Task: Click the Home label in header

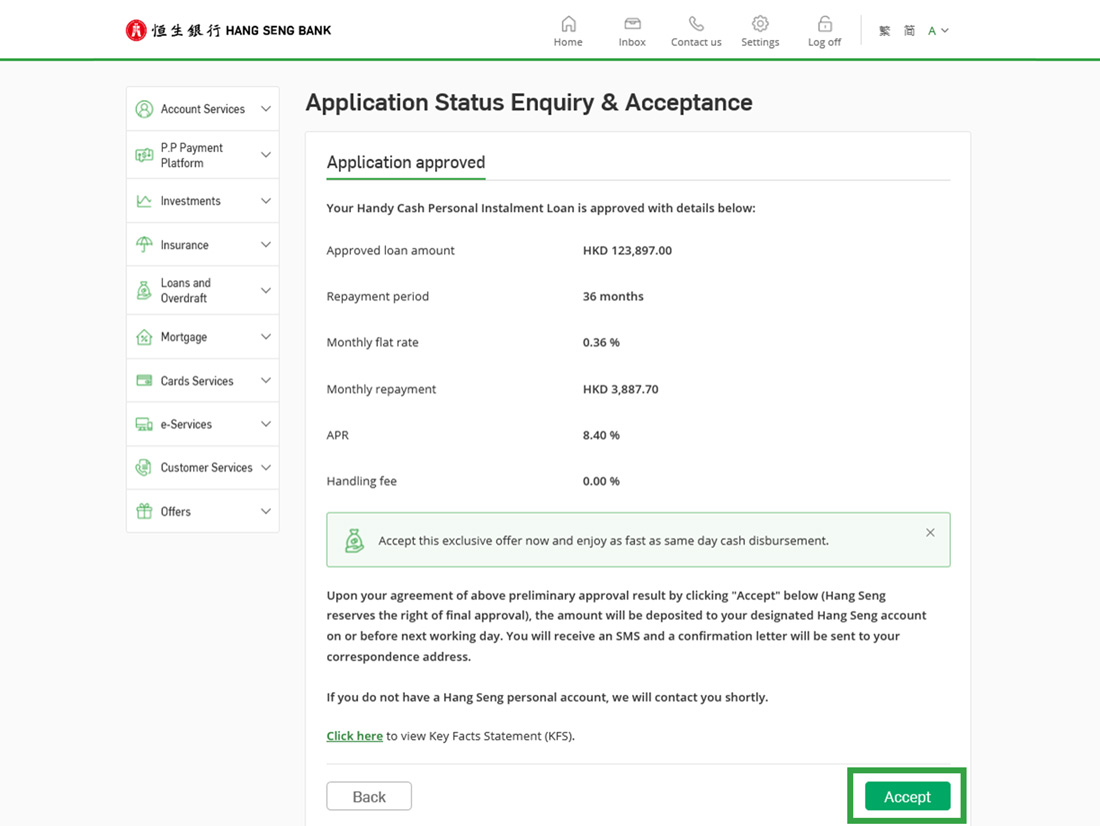Action: (x=568, y=42)
